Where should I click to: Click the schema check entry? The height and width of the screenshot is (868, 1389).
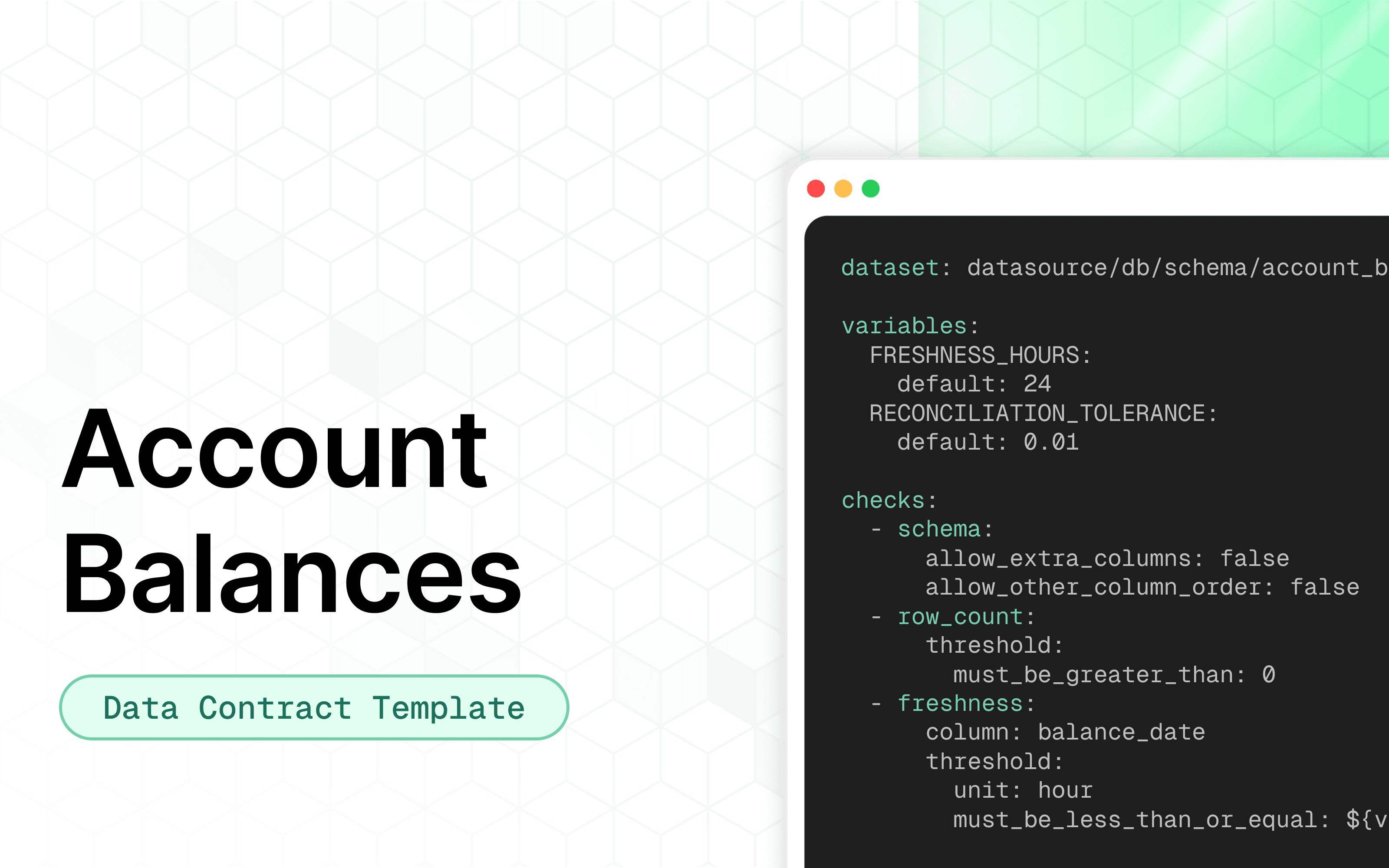(939, 529)
